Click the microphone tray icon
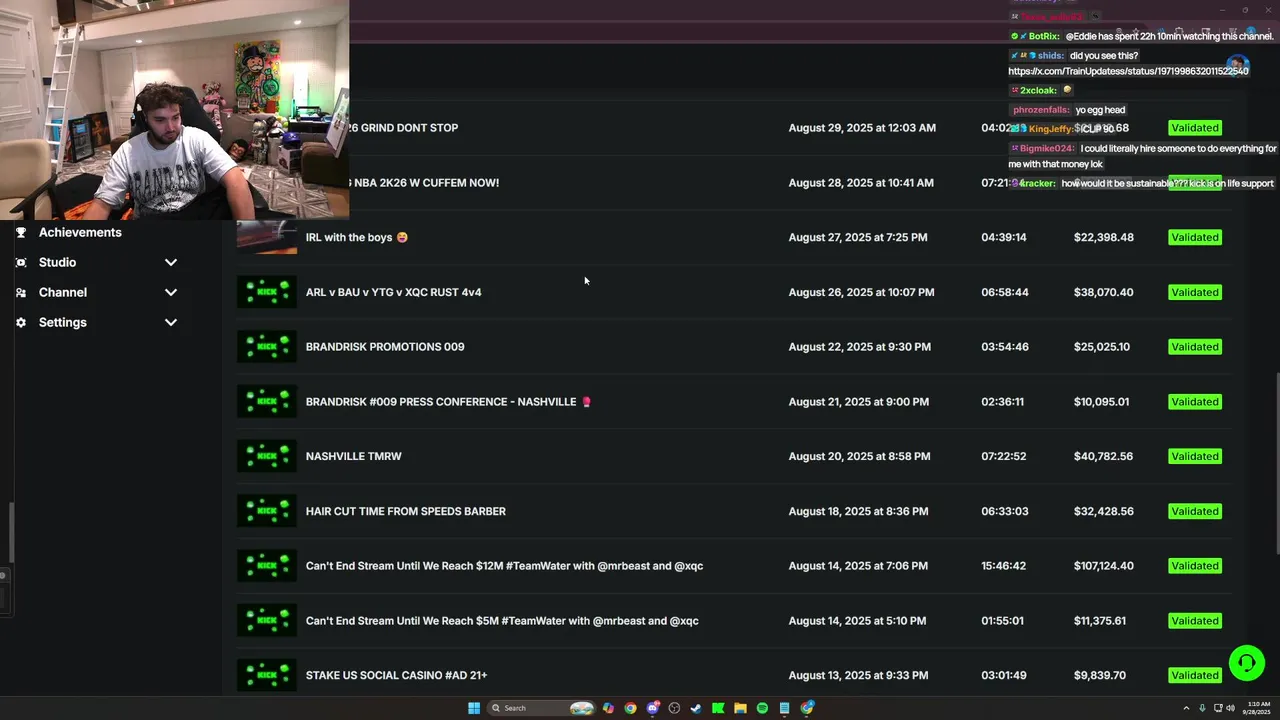1280x720 pixels. [x=1202, y=708]
